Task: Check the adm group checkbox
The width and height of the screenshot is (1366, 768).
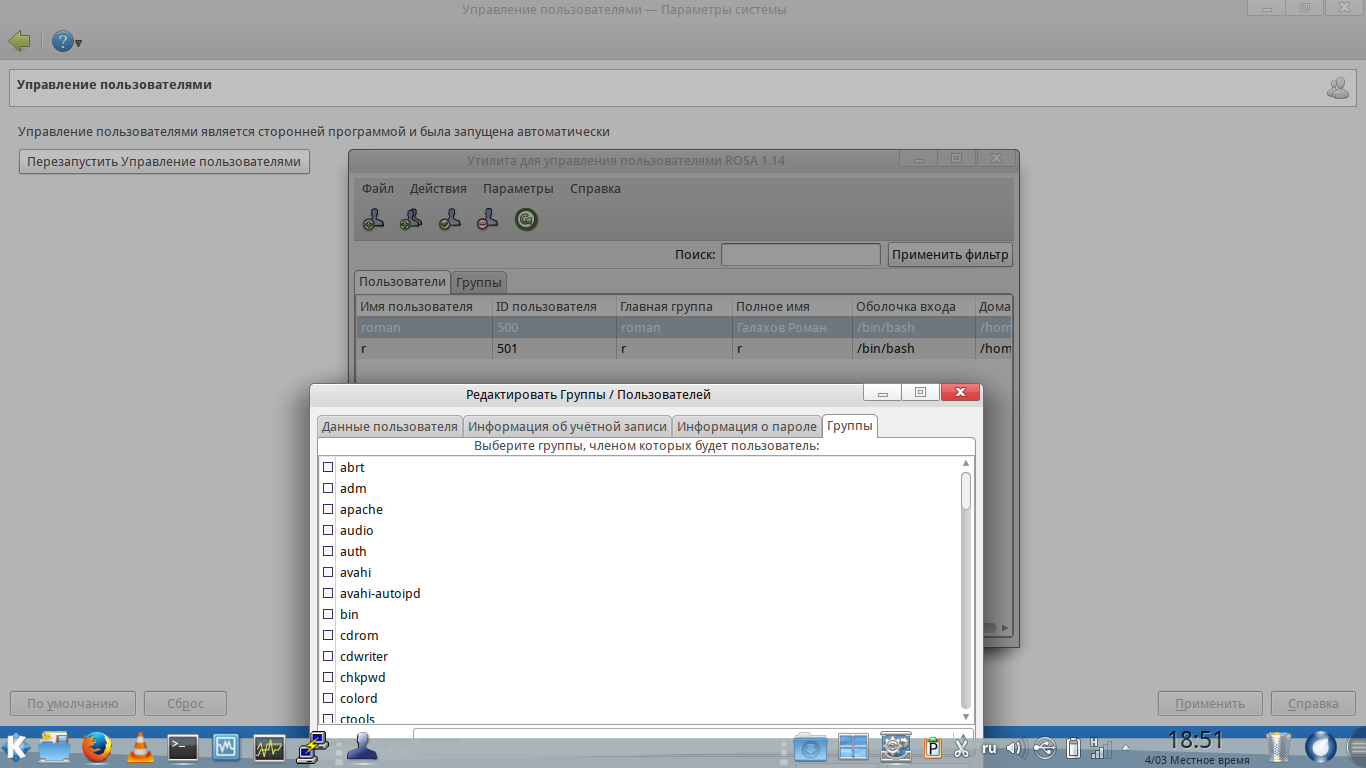Action: point(327,488)
